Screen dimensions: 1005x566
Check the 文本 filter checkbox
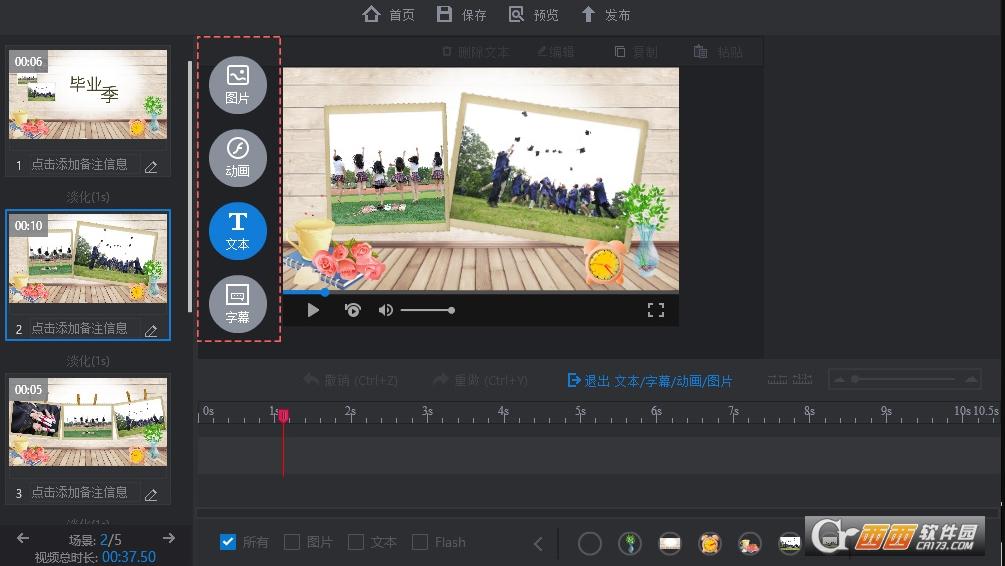pos(356,542)
